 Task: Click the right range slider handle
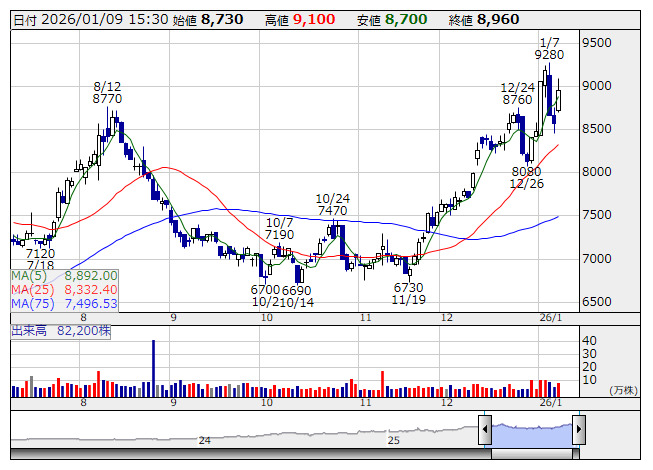578,430
